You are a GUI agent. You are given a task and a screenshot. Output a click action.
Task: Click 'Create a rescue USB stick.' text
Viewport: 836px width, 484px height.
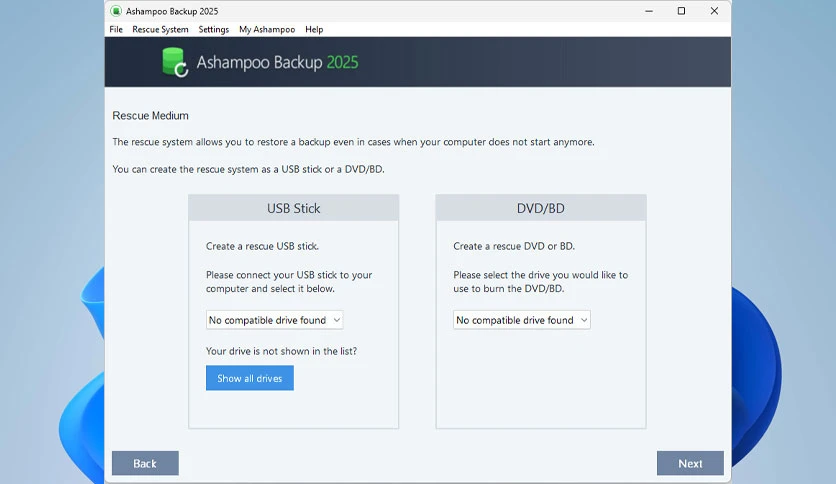click(x=262, y=246)
